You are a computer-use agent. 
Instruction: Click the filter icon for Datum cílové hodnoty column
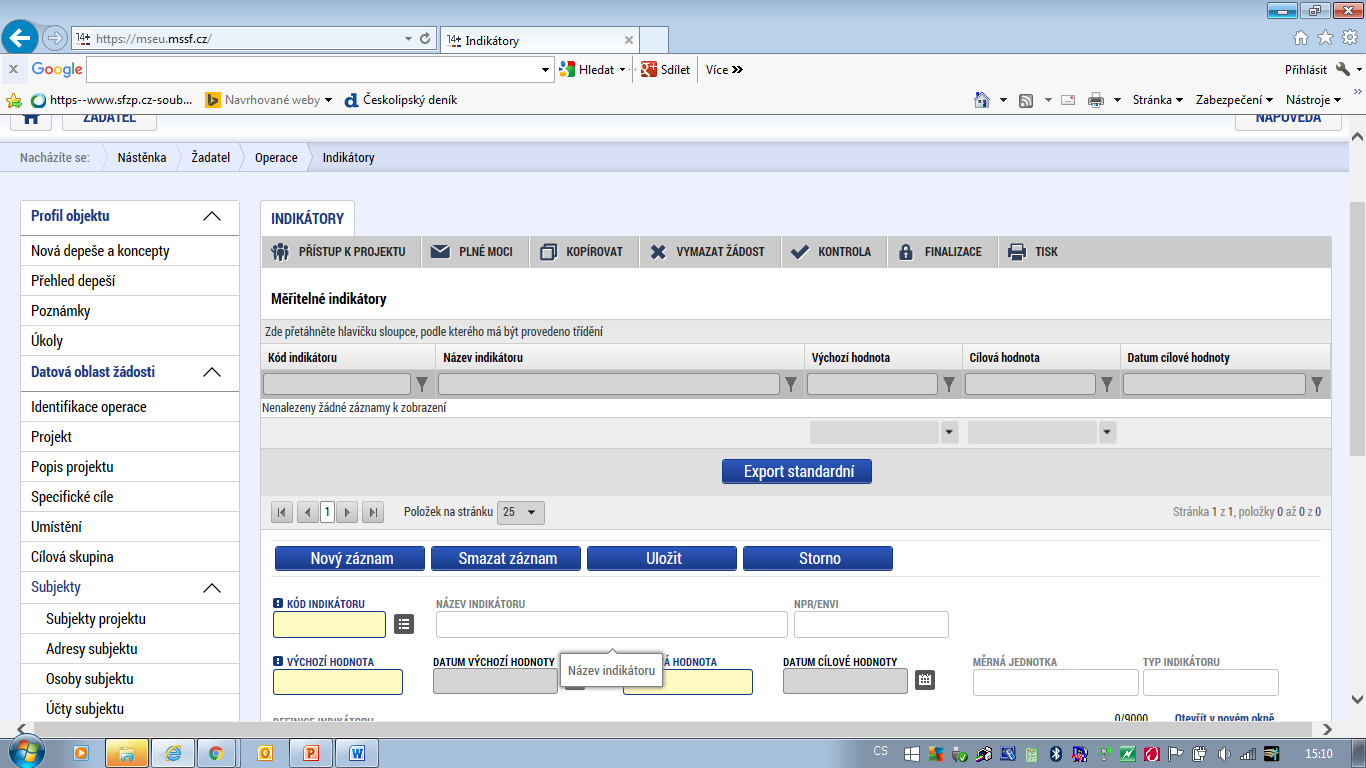click(1317, 384)
